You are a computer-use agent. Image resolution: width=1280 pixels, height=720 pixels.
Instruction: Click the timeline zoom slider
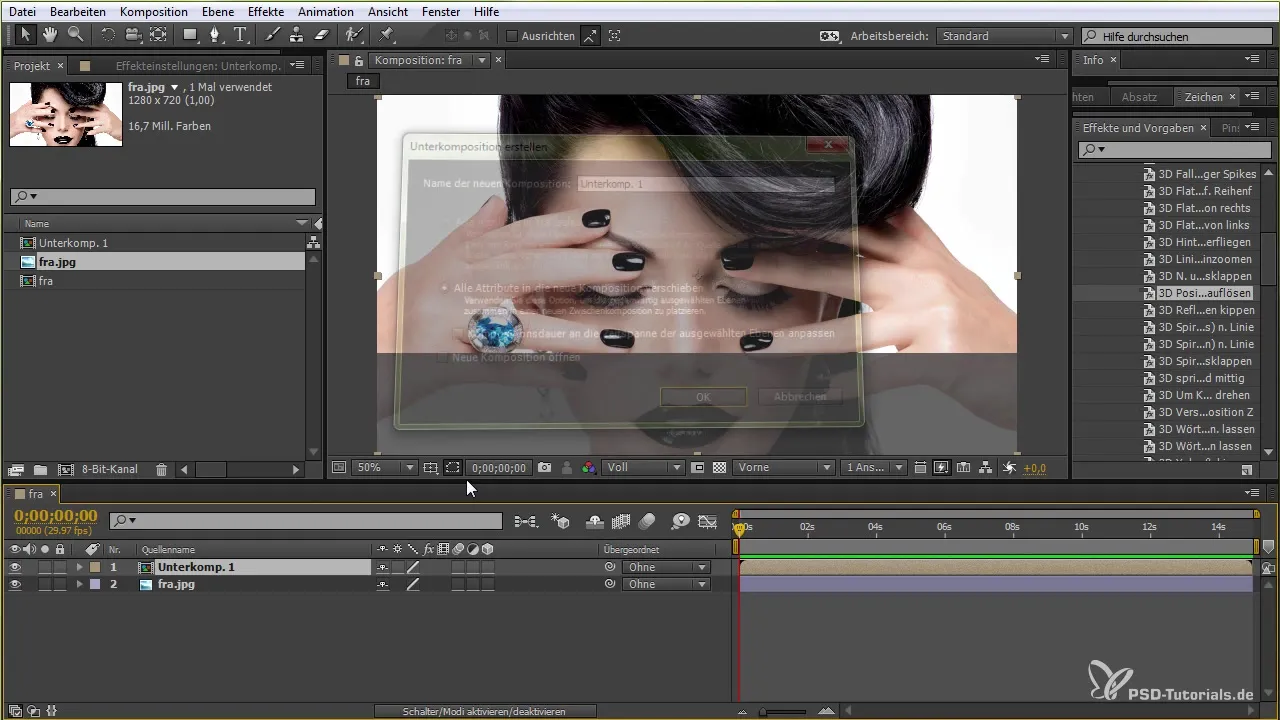click(785, 711)
